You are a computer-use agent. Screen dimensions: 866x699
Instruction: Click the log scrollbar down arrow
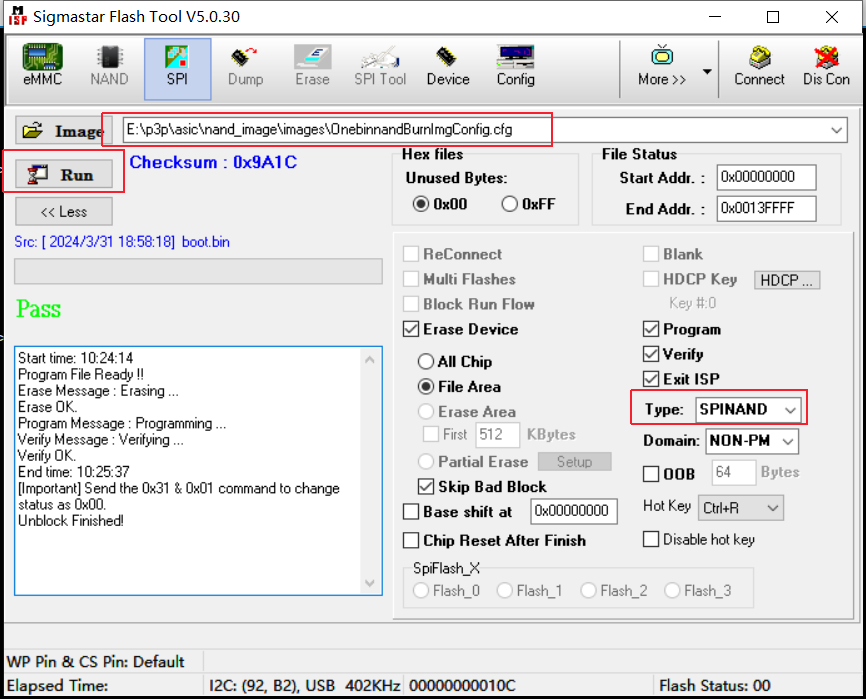pyautogui.click(x=370, y=583)
